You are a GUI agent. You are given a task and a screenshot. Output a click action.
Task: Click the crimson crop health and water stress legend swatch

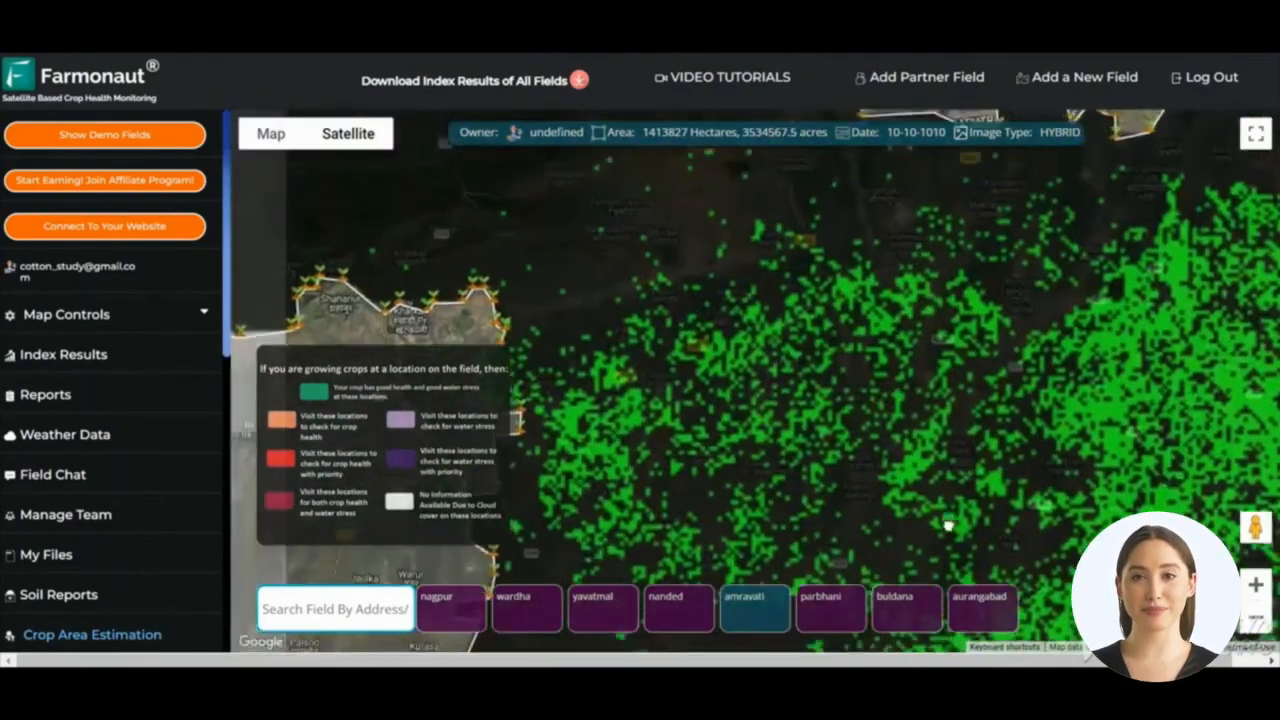(x=280, y=501)
